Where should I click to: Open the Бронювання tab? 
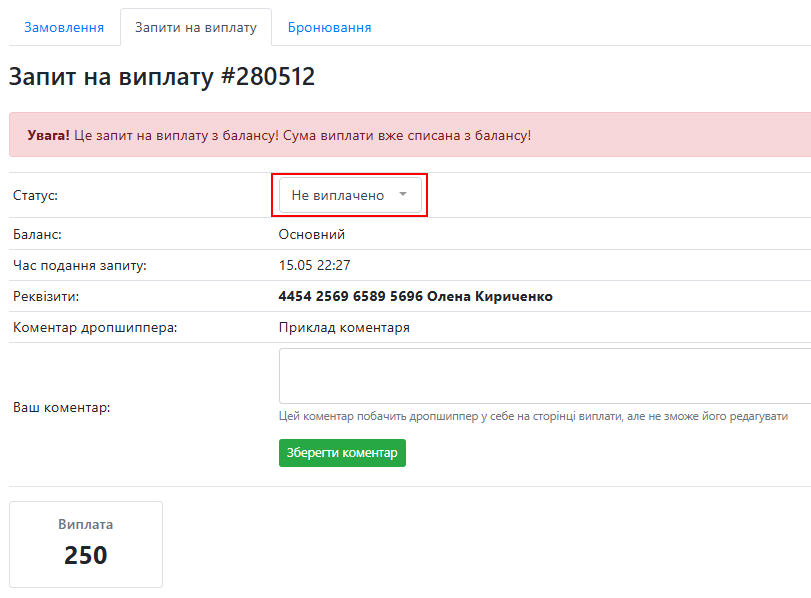point(329,27)
